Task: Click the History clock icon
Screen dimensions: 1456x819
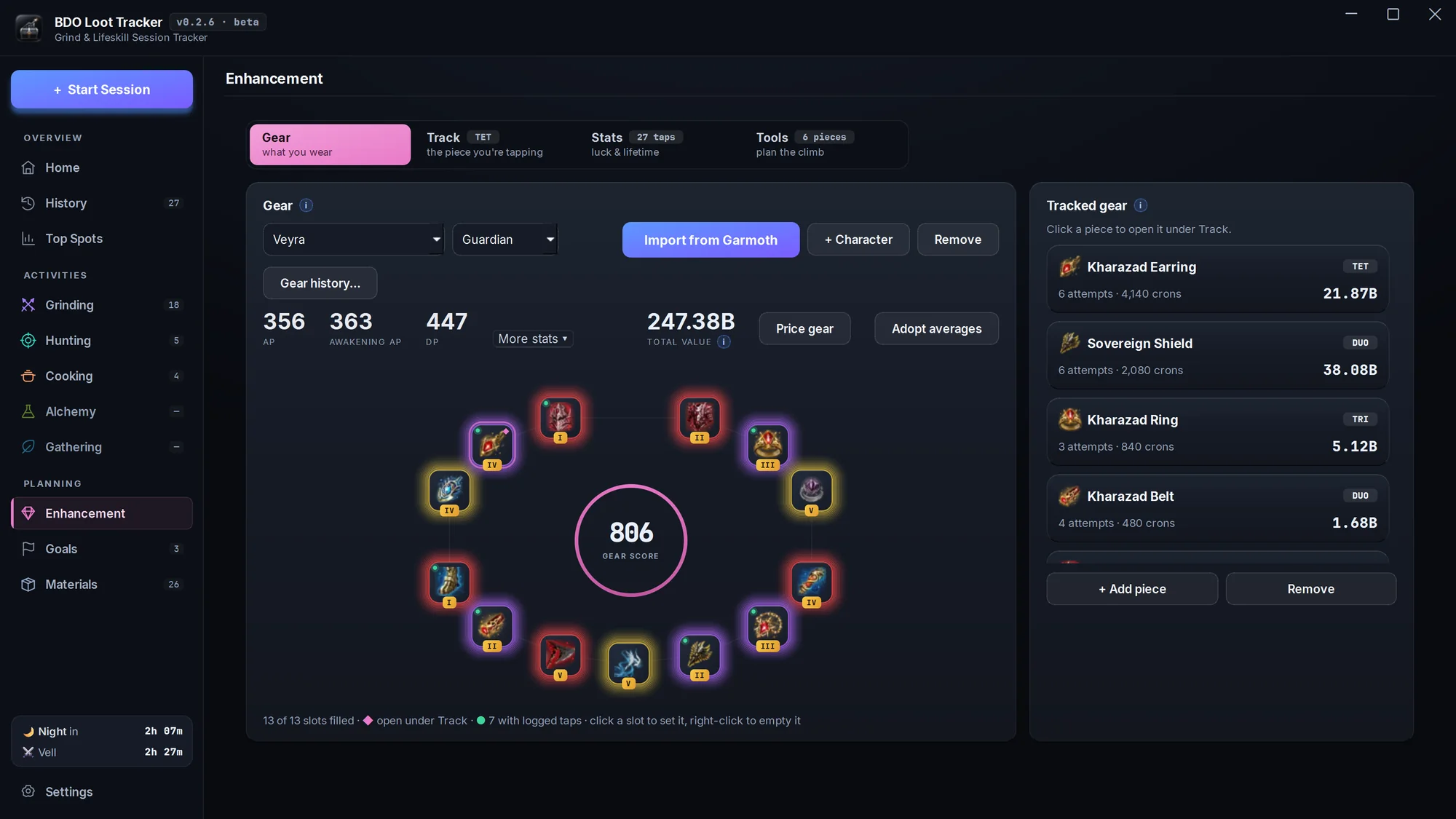Action: pyautogui.click(x=28, y=203)
